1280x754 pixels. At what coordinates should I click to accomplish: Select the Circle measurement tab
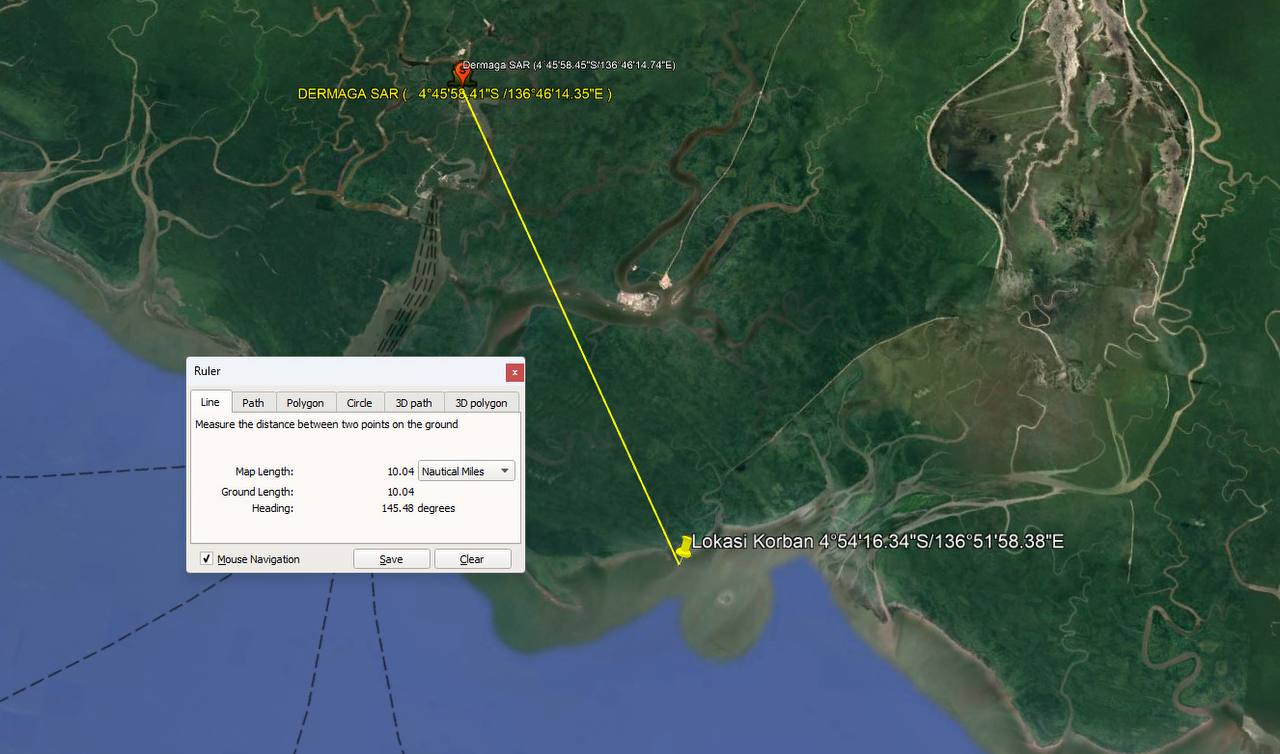[x=359, y=403]
